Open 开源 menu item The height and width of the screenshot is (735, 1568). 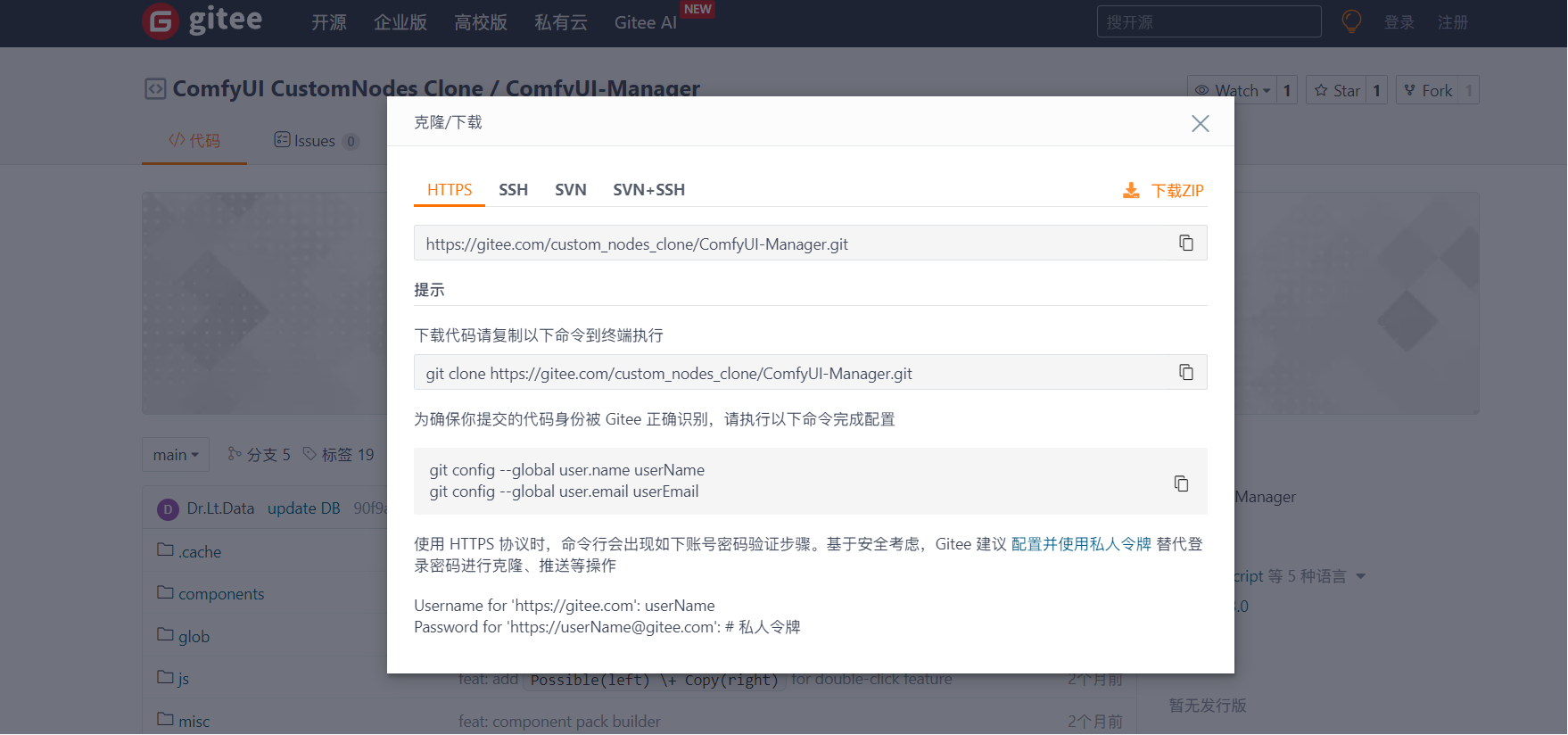click(x=329, y=22)
